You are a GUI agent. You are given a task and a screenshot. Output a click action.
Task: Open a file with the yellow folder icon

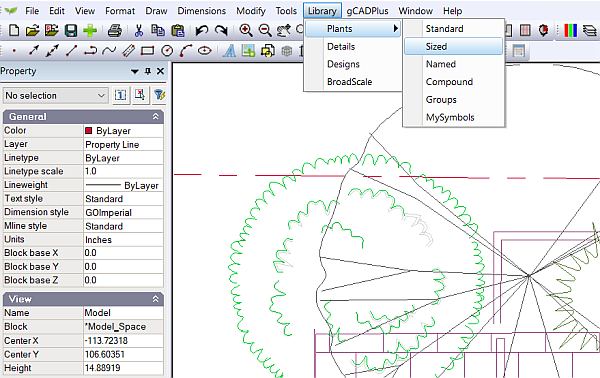[x=33, y=30]
